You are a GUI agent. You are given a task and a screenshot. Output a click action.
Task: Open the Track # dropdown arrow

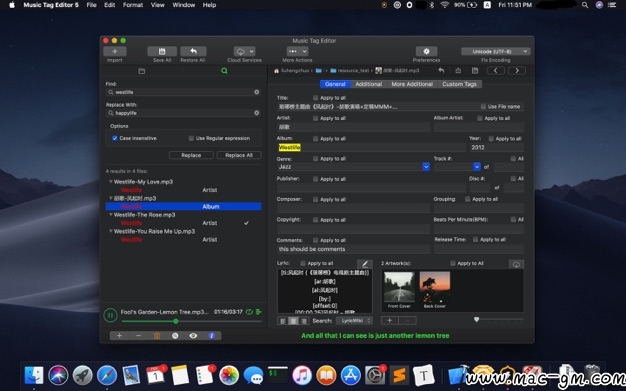click(477, 167)
